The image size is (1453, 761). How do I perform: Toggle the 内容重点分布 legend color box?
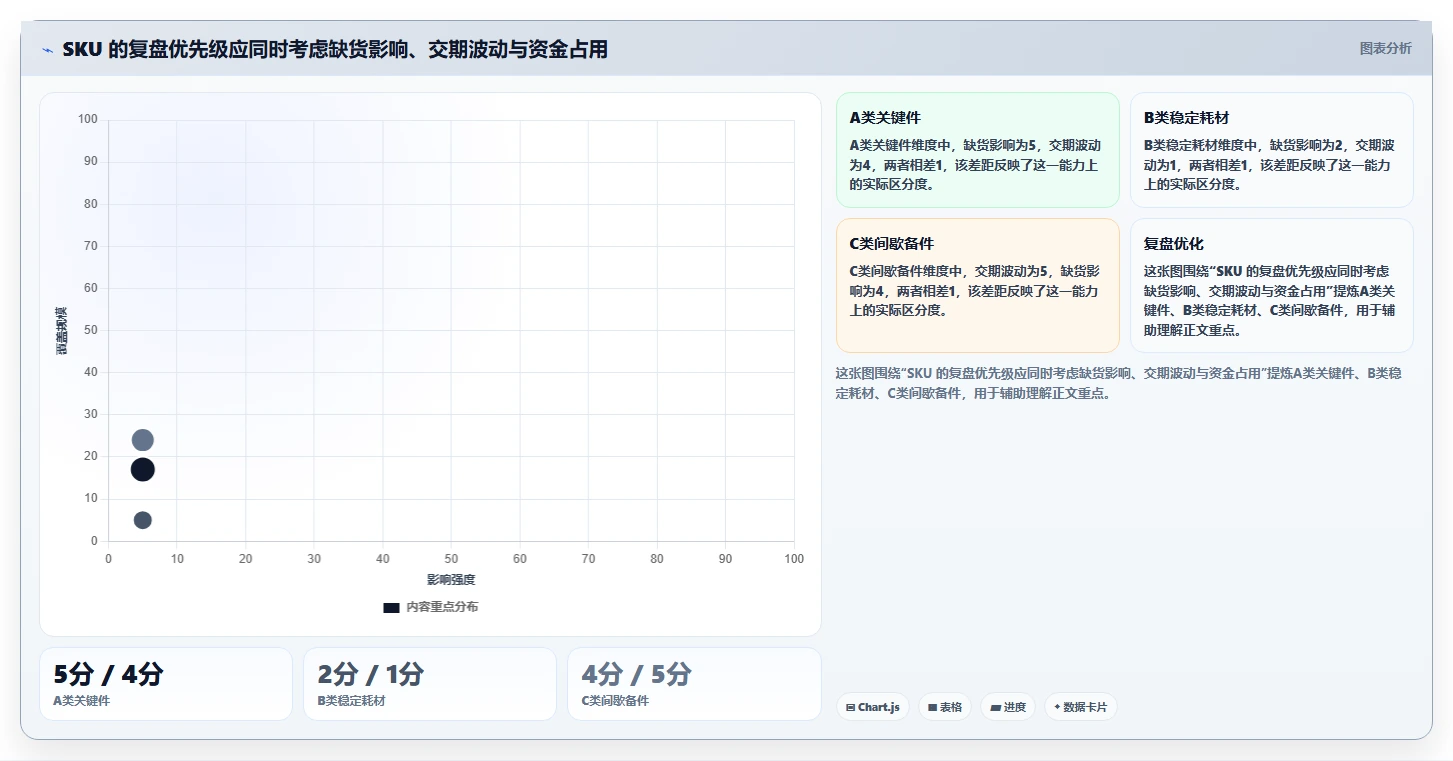(x=391, y=607)
